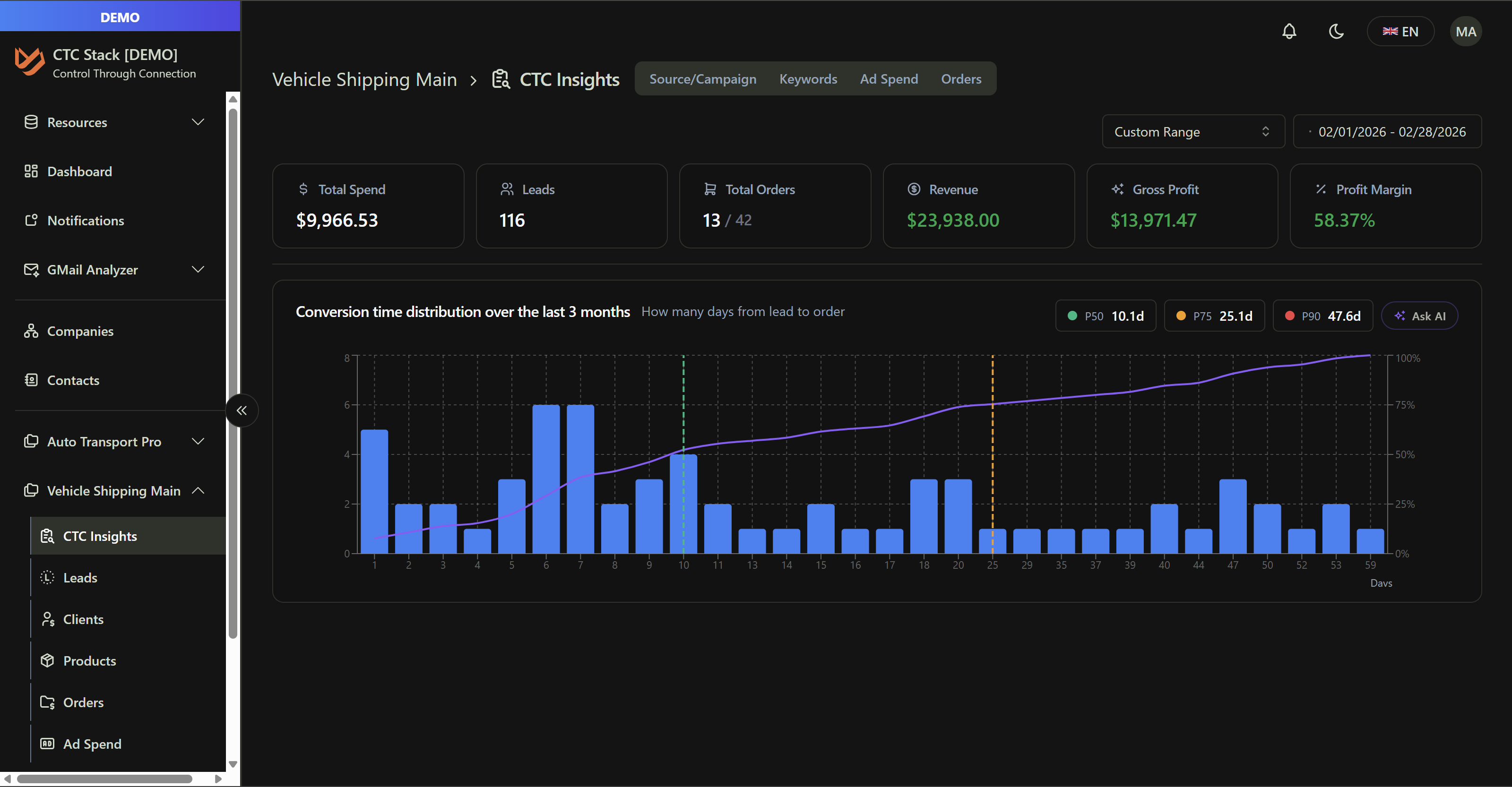This screenshot has height=787, width=1512.
Task: Toggle the P90 percentile marker legend
Action: point(1322,316)
